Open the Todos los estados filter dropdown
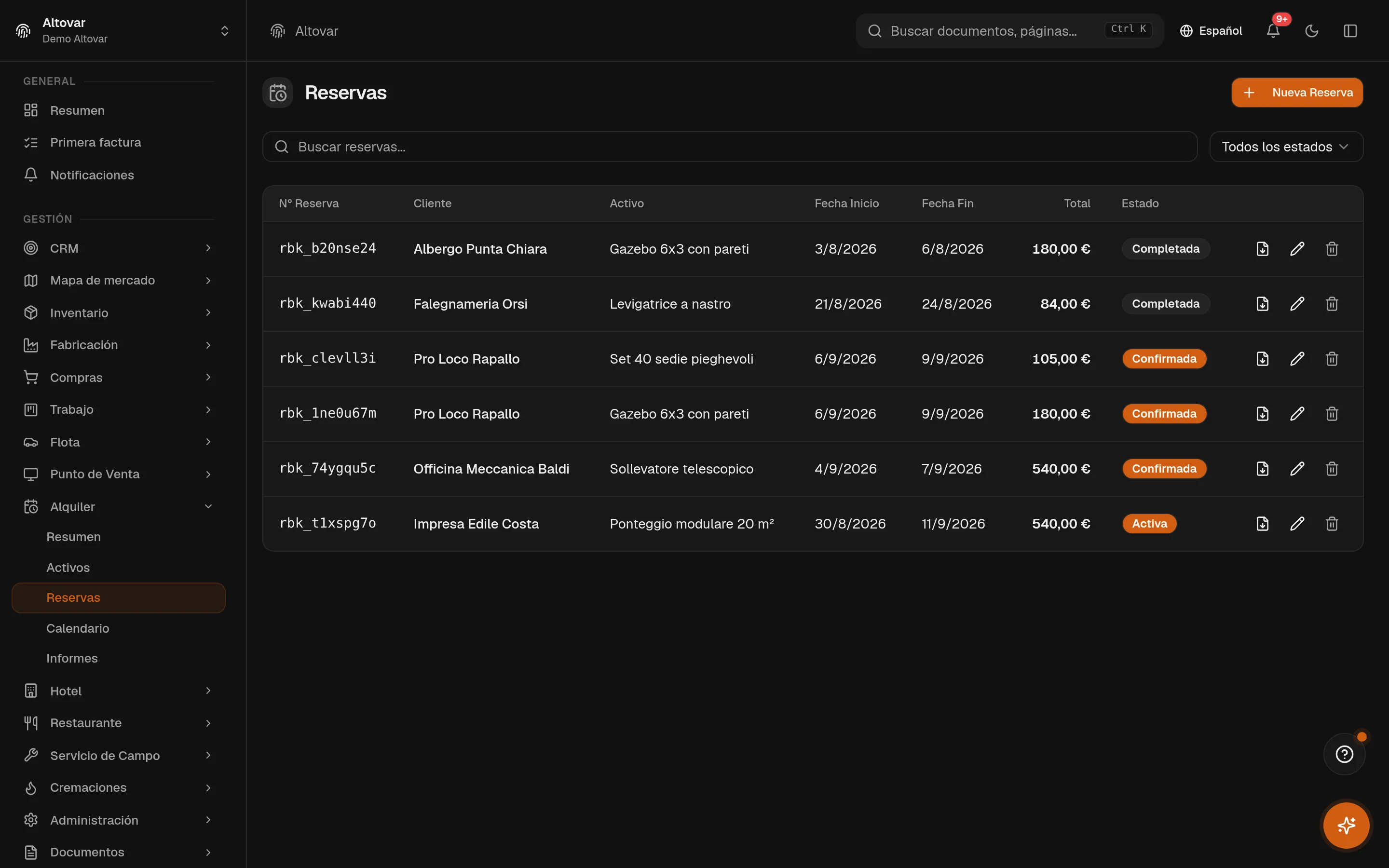The width and height of the screenshot is (1389, 868). [1286, 147]
